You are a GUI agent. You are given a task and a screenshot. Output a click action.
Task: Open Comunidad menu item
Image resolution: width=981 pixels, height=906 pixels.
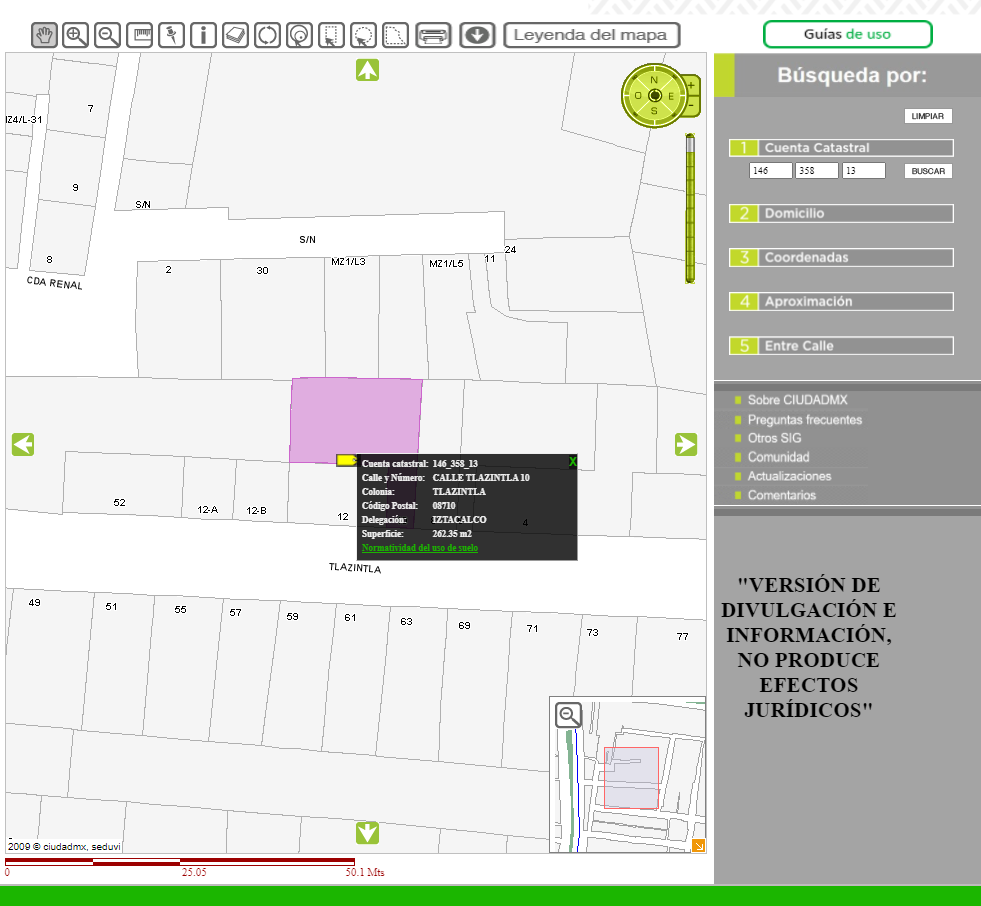coord(778,457)
